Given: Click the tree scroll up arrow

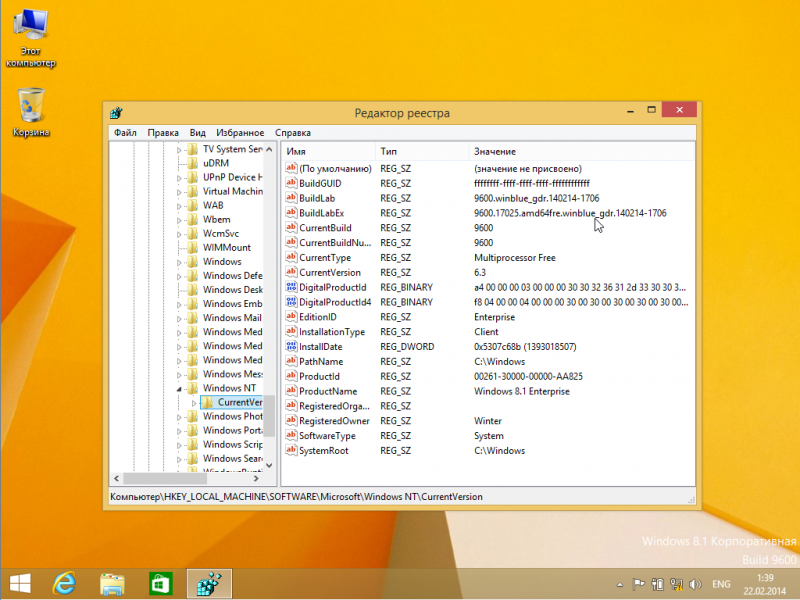Looking at the screenshot, I should coord(269,149).
